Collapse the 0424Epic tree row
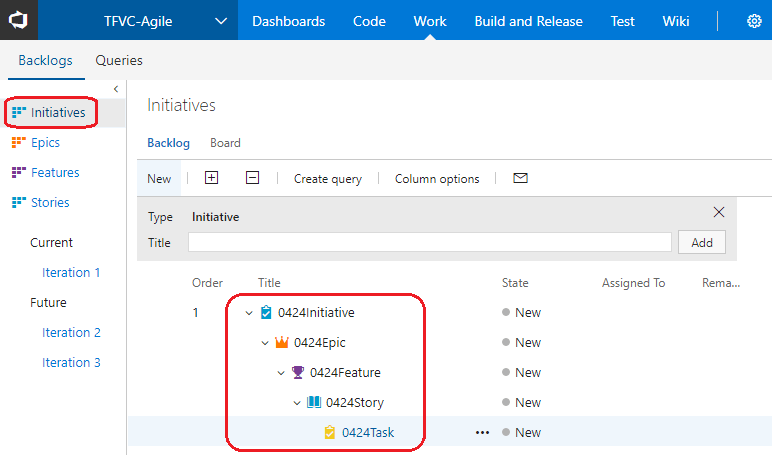The height and width of the screenshot is (455, 772). point(265,342)
